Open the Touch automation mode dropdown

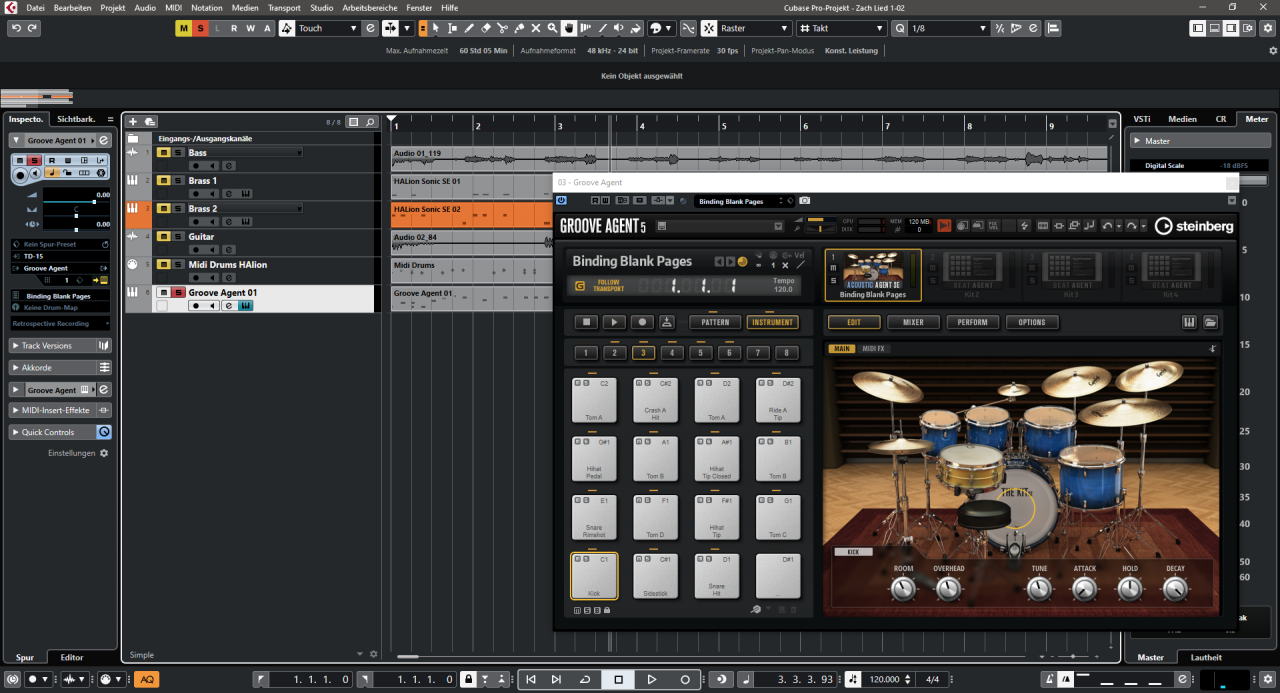click(353, 28)
